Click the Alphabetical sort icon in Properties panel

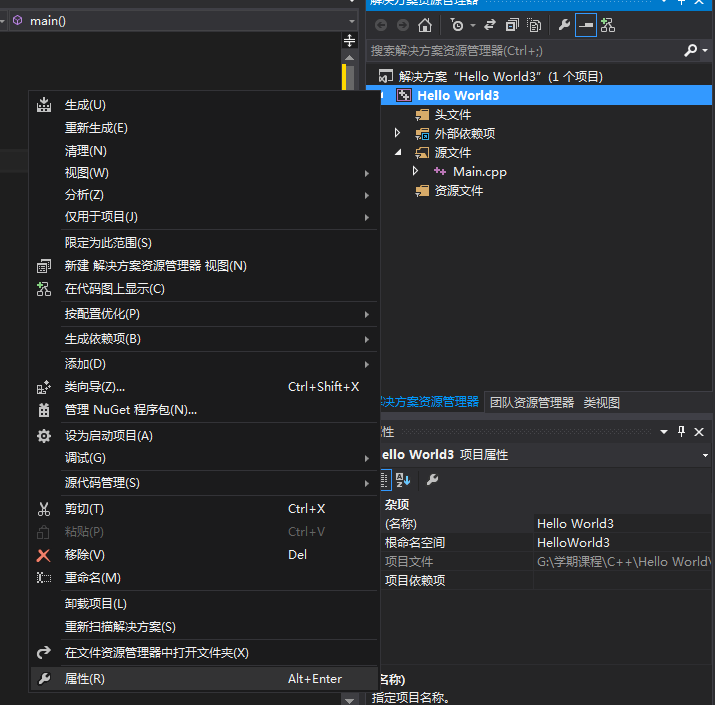tap(403, 480)
